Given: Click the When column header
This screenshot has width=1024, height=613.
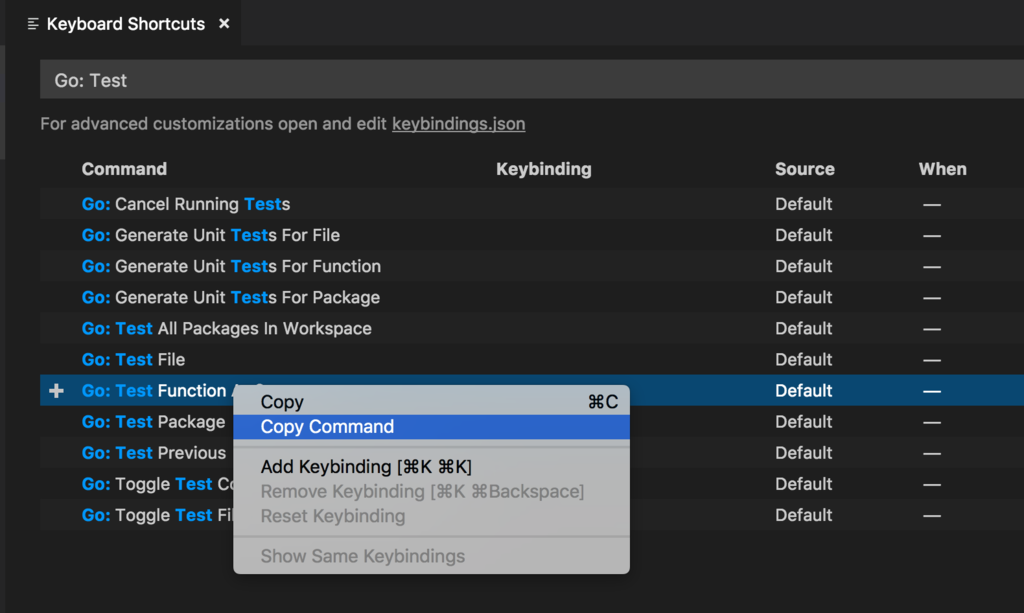Looking at the screenshot, I should click(942, 169).
